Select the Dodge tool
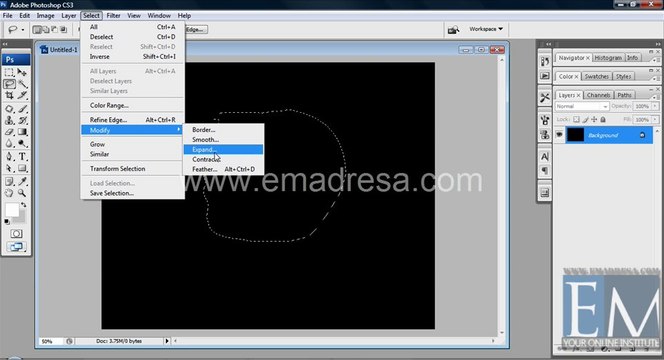The width and height of the screenshot is (664, 360). pyautogui.click(x=22, y=144)
